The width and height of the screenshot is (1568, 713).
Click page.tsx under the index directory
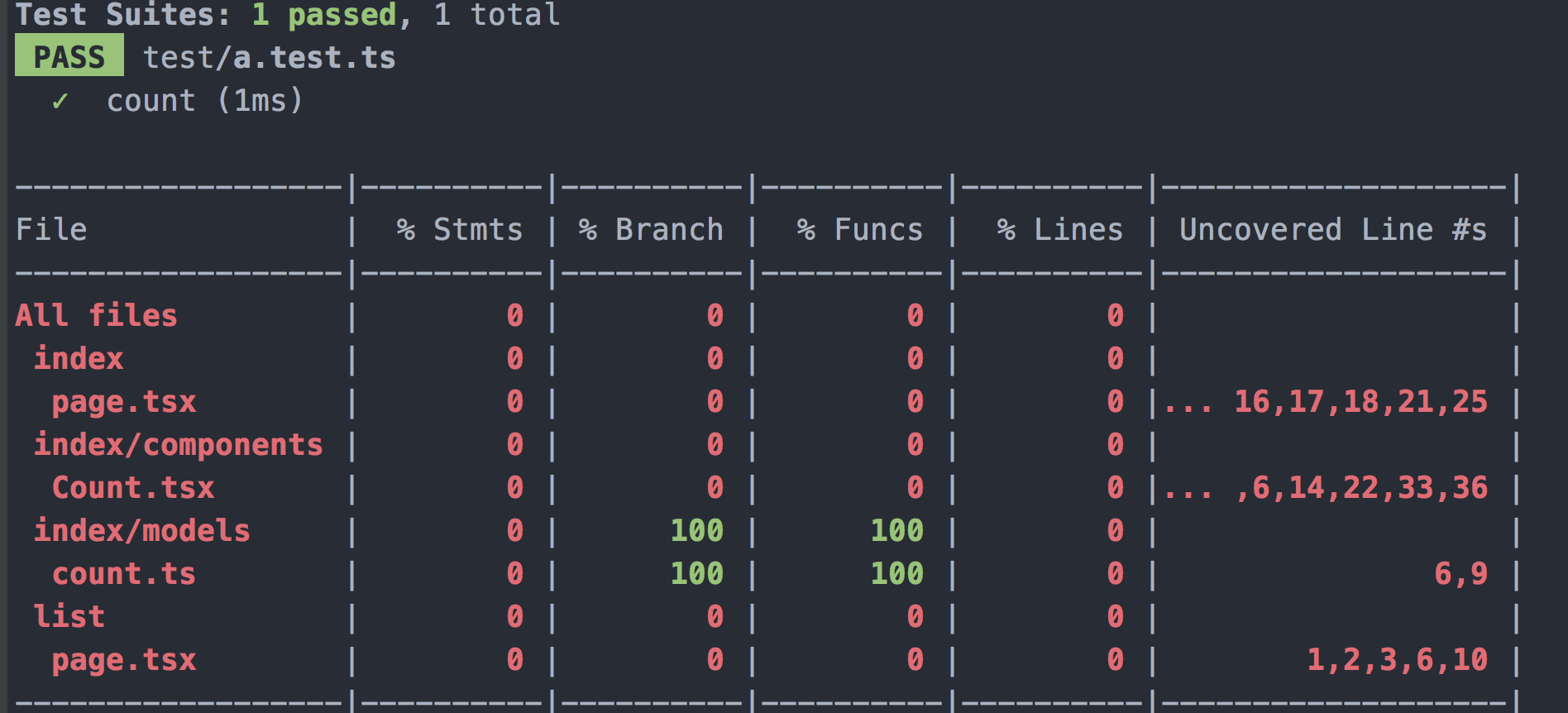click(124, 402)
